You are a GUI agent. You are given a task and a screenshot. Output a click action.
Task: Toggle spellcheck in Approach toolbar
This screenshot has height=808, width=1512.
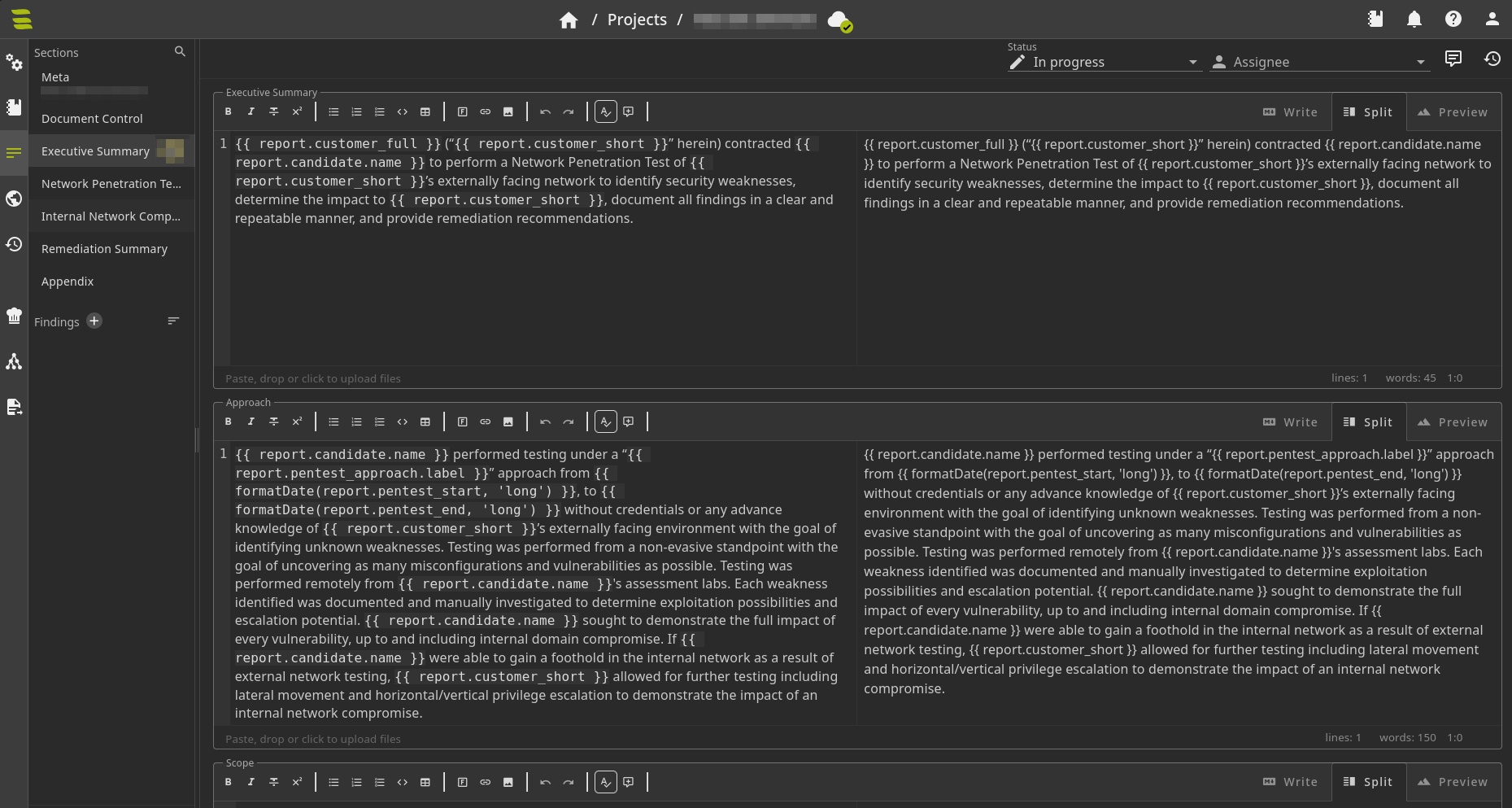coord(606,421)
